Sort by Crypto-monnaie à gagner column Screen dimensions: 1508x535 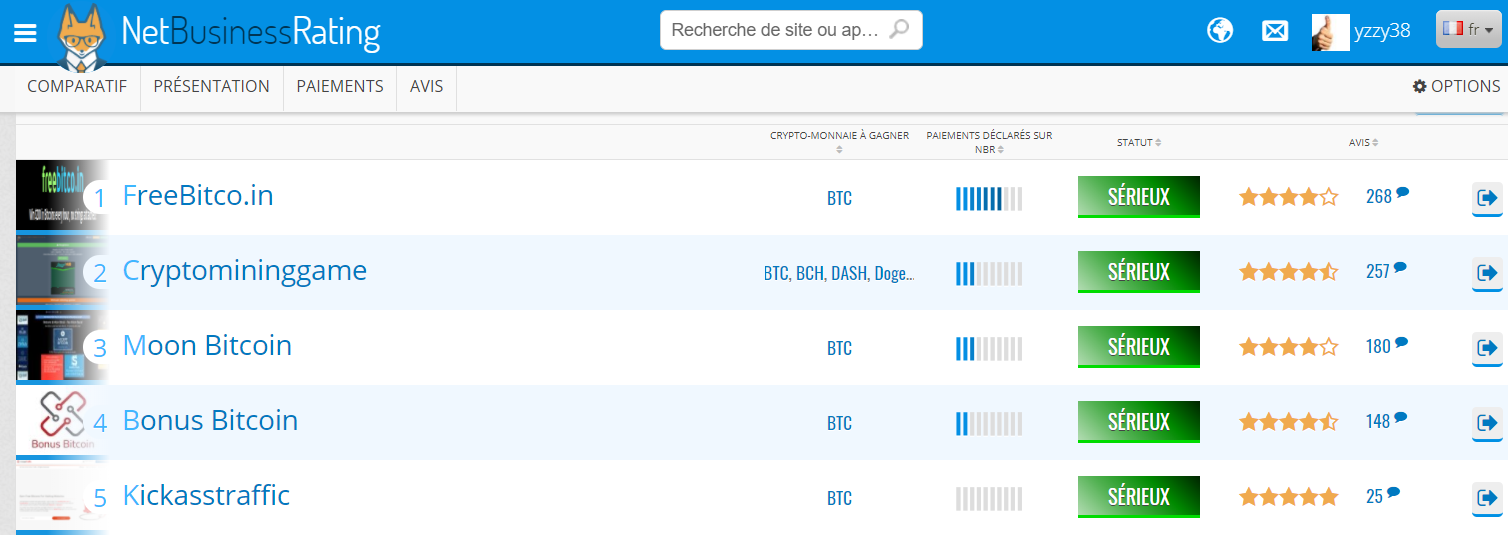[840, 142]
